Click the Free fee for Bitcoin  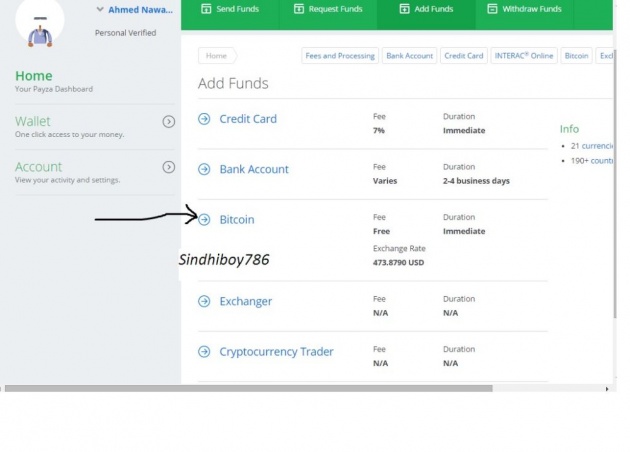(381, 231)
